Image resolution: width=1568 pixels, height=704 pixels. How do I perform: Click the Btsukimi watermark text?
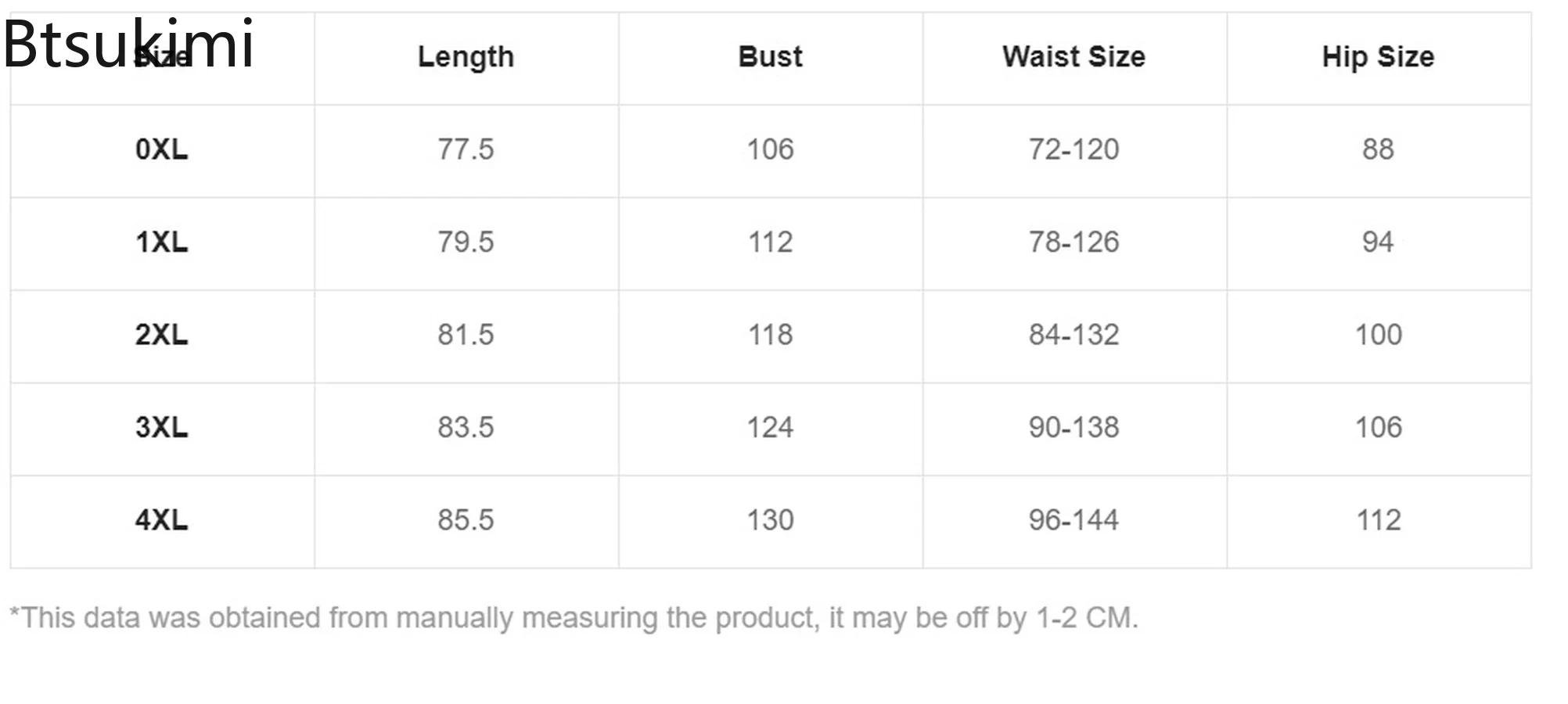pyautogui.click(x=128, y=44)
